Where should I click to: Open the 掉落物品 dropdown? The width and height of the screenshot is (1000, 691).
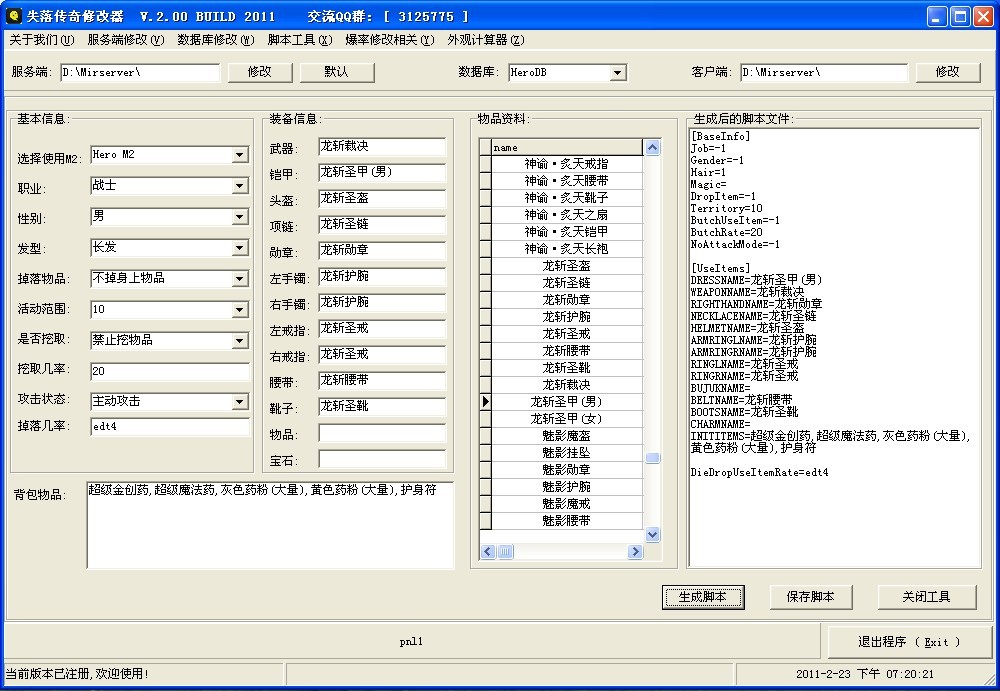click(240, 279)
